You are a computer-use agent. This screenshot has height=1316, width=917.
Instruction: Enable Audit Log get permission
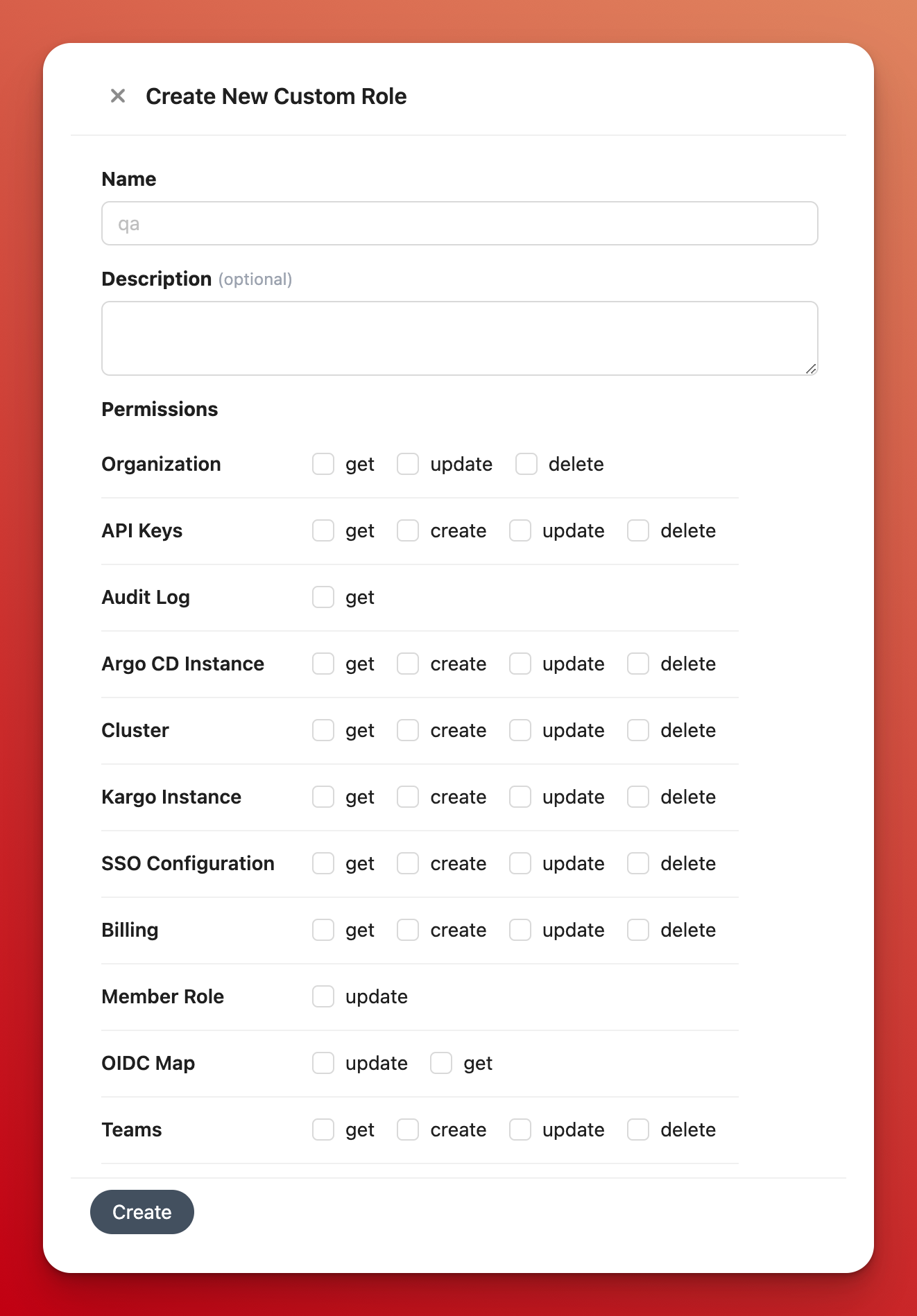[323, 597]
